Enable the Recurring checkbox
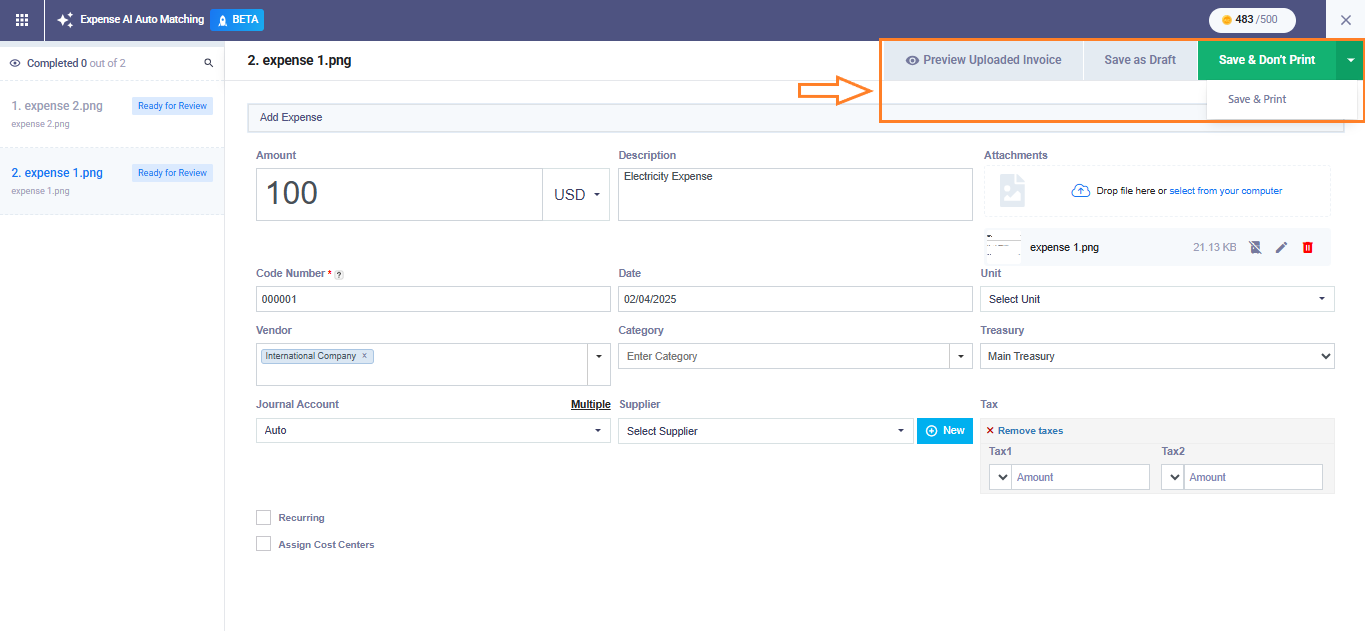This screenshot has height=631, width=1365. coord(264,518)
